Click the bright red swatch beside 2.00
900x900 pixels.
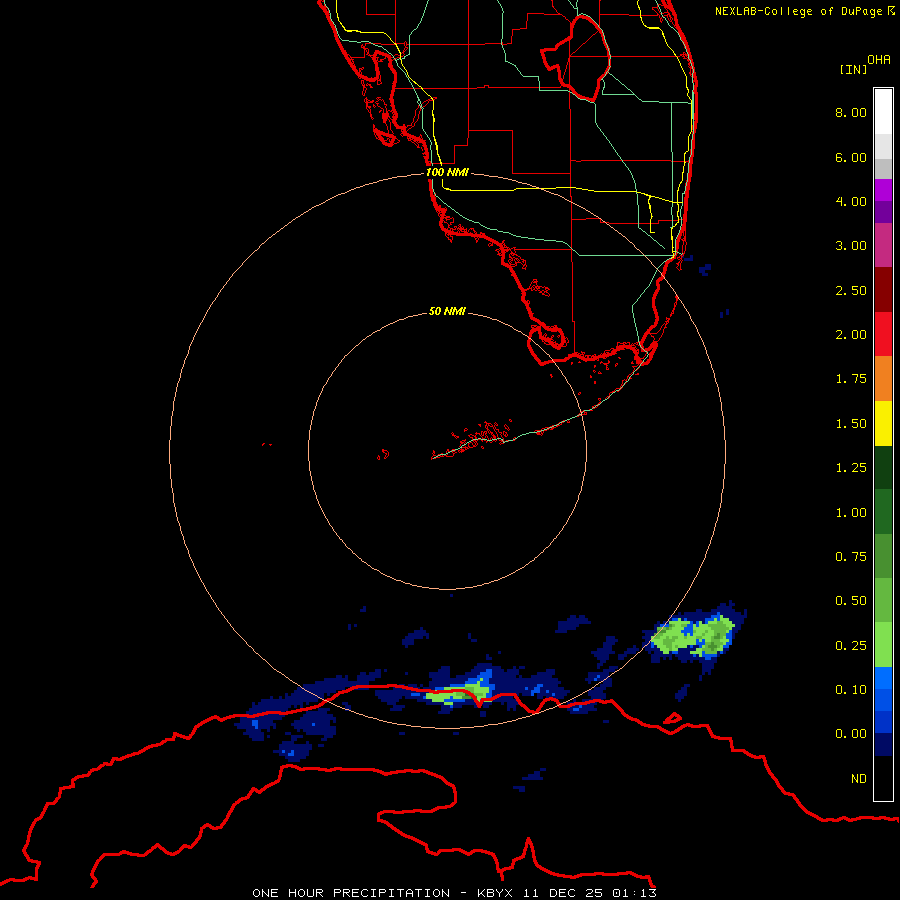pyautogui.click(x=883, y=334)
